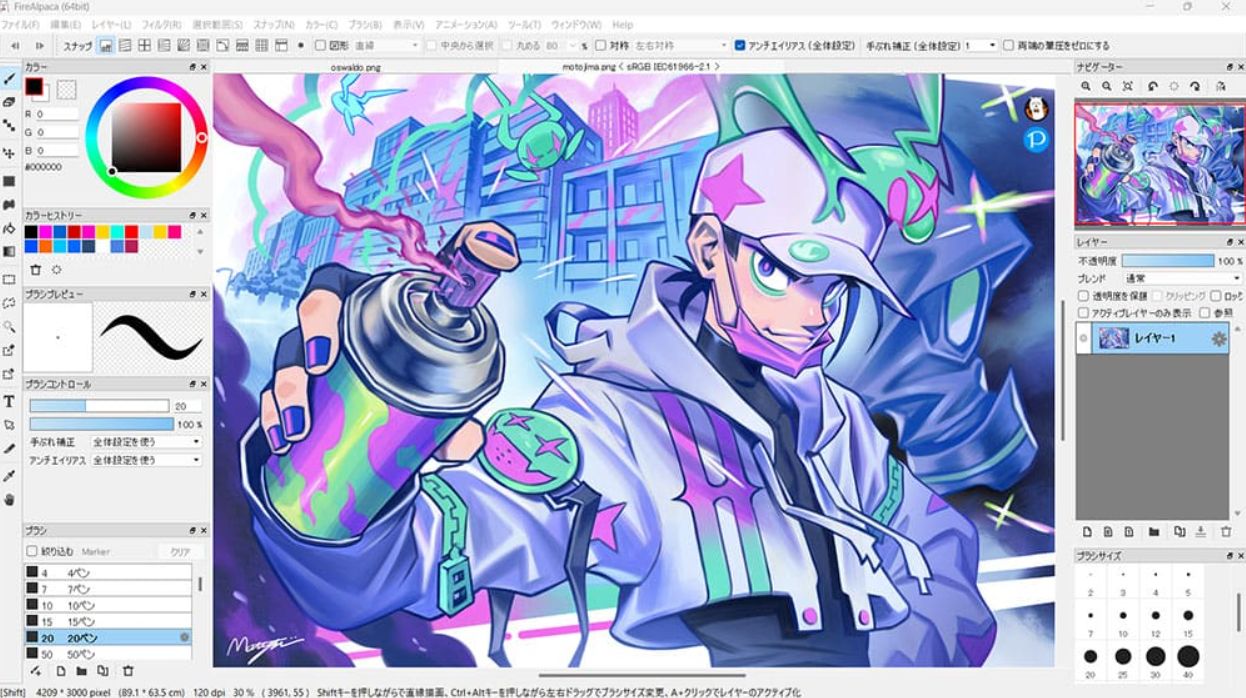Viewport: 1246px width, 698px height.
Task: Disable the anti-aliasing (アンチエイリアス) checkbox
Action: pyautogui.click(x=740, y=45)
